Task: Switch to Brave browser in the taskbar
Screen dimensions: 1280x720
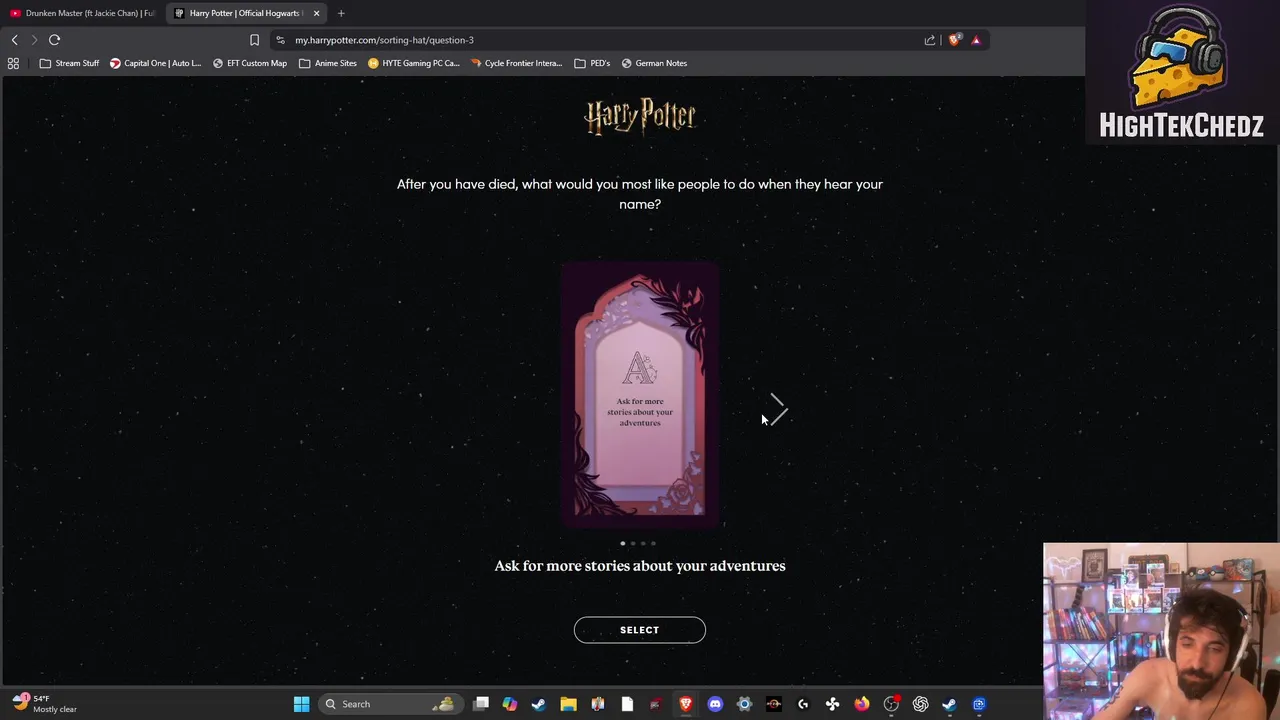Action: pyautogui.click(x=686, y=704)
